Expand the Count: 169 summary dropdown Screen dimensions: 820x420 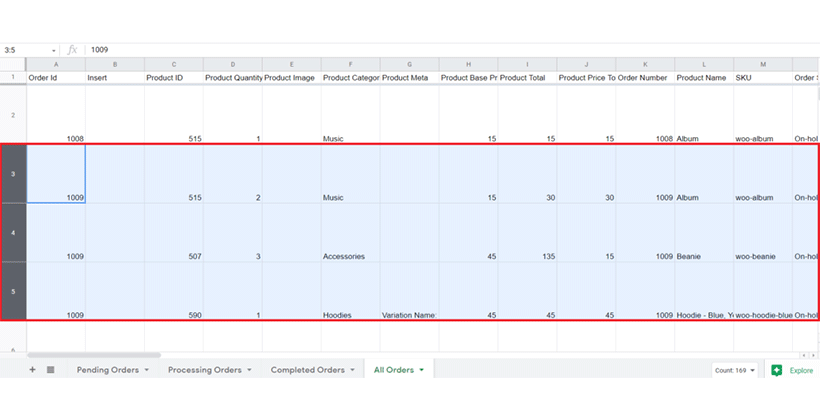(x=734, y=370)
